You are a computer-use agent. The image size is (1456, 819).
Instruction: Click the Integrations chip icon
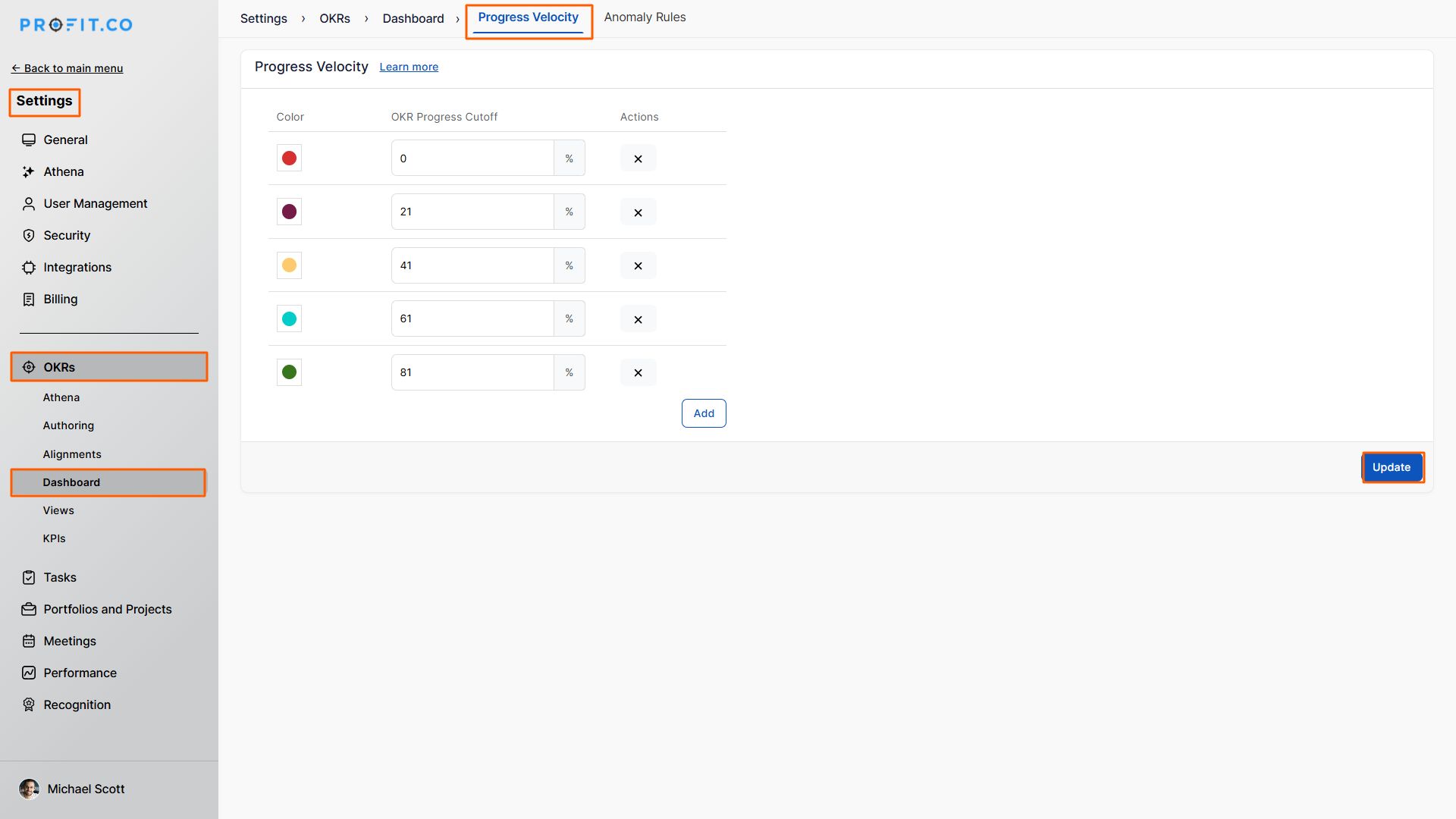(x=29, y=268)
